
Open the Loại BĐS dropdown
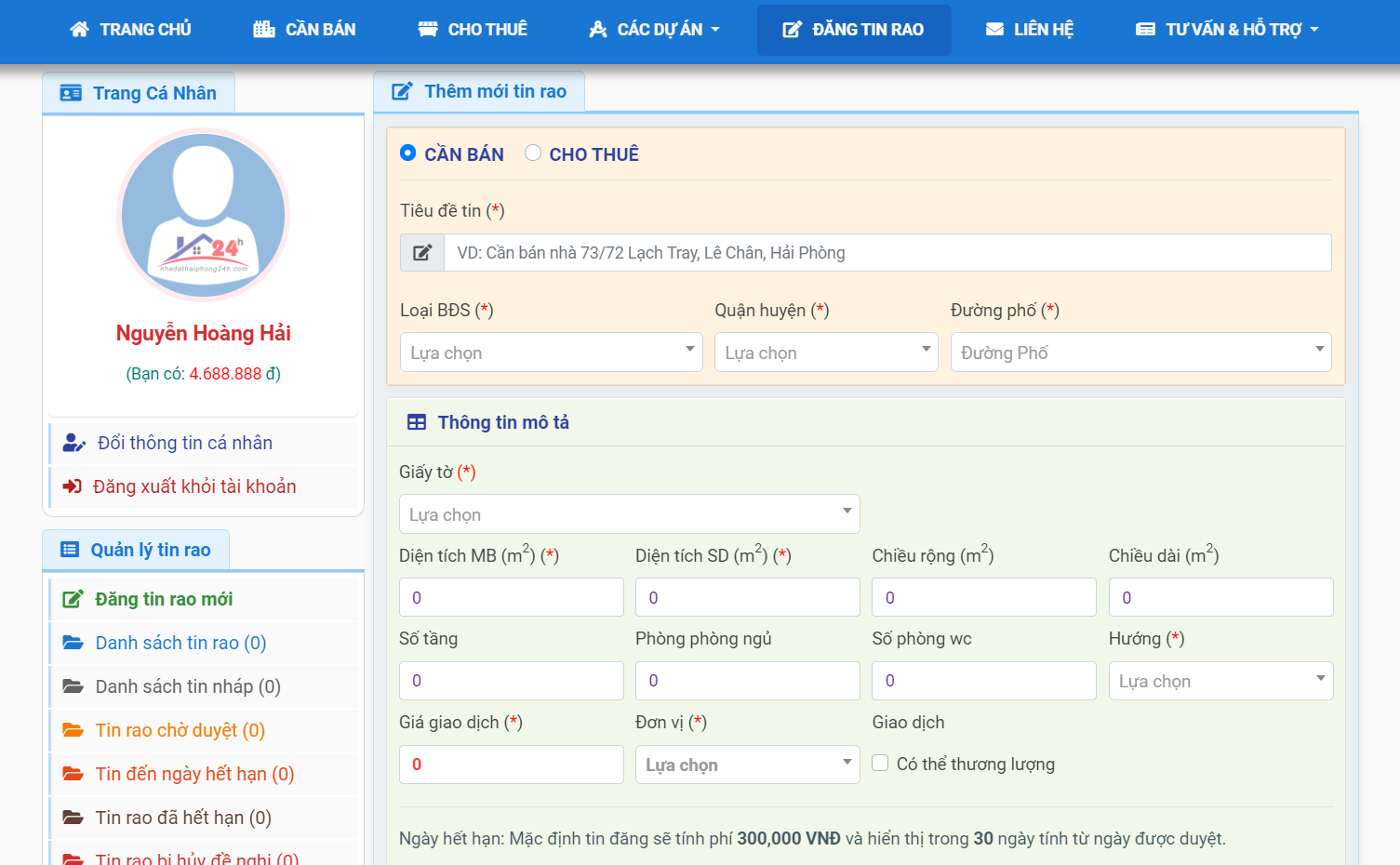[551, 353]
